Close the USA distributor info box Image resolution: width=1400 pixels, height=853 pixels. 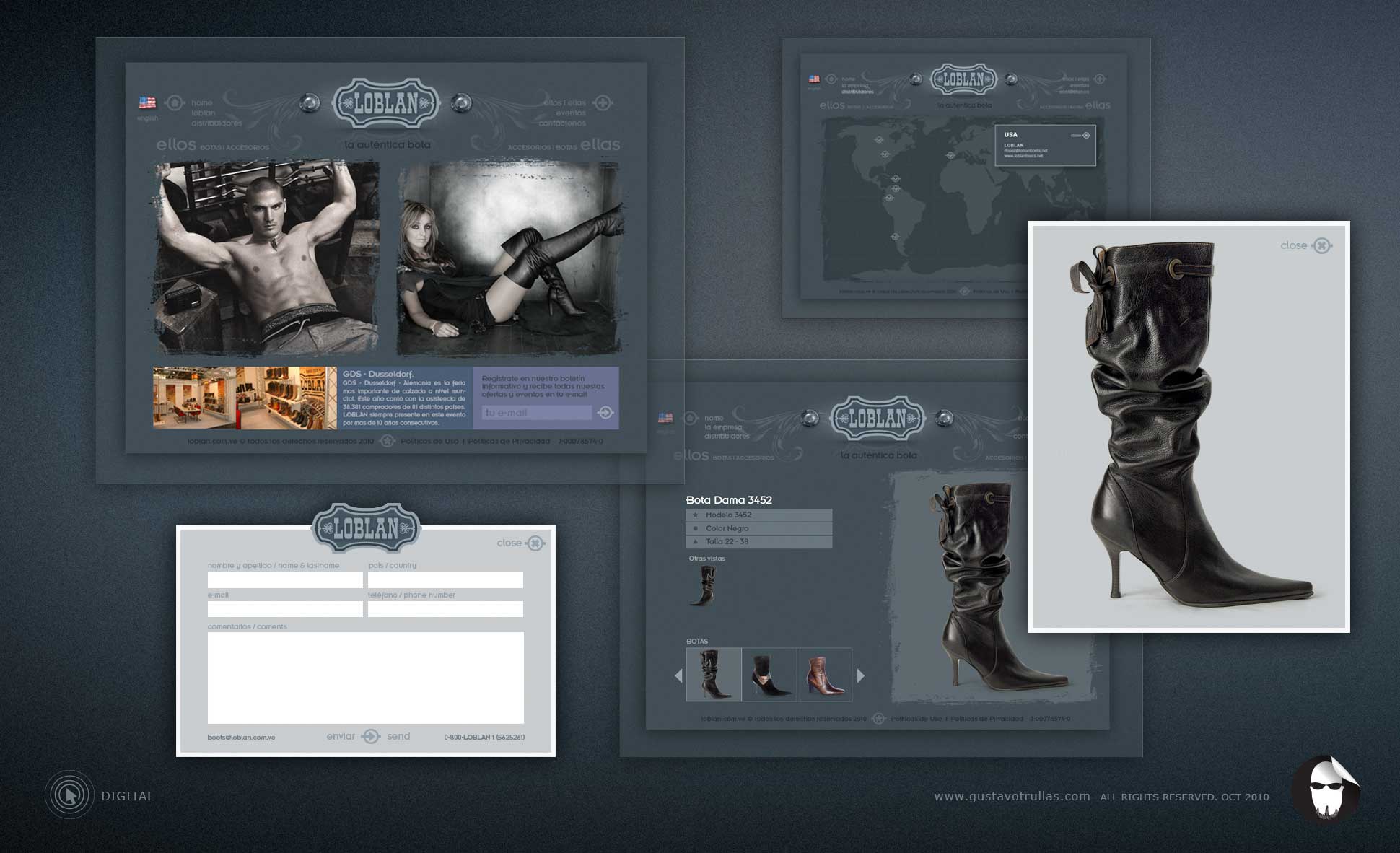[1086, 135]
